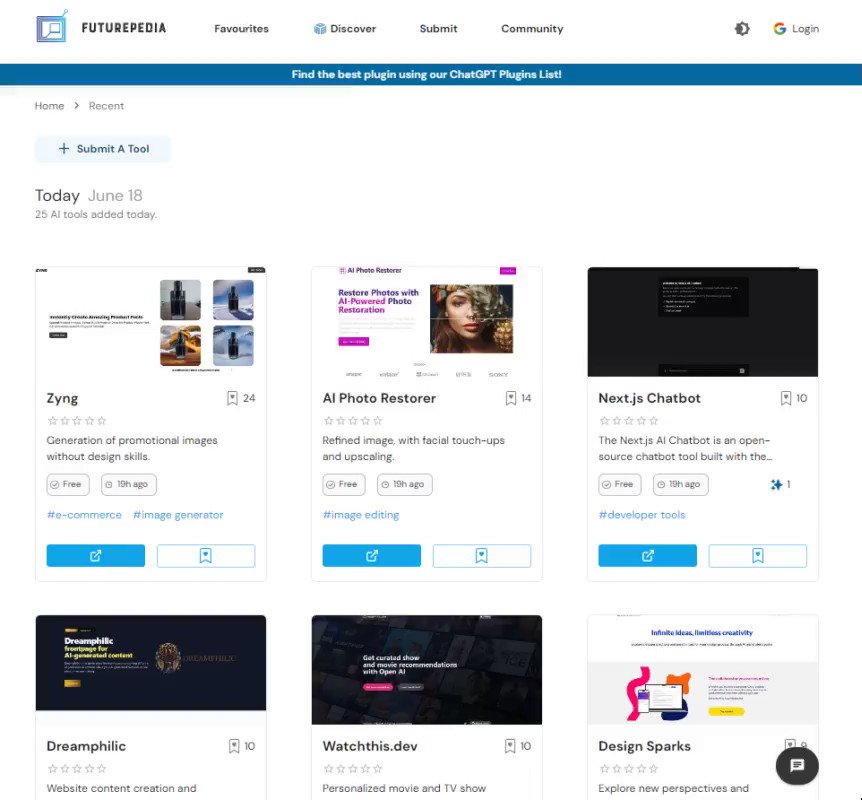
Task: Click the ChatGPT Plugins List banner
Action: [427, 74]
